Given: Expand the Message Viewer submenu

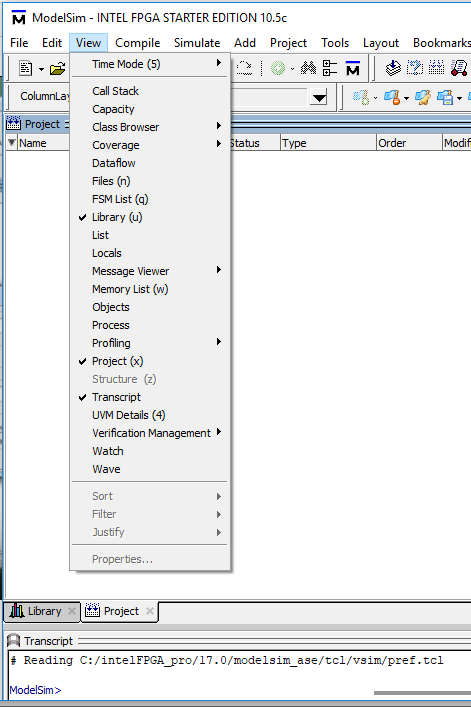Looking at the screenshot, I should [x=150, y=271].
